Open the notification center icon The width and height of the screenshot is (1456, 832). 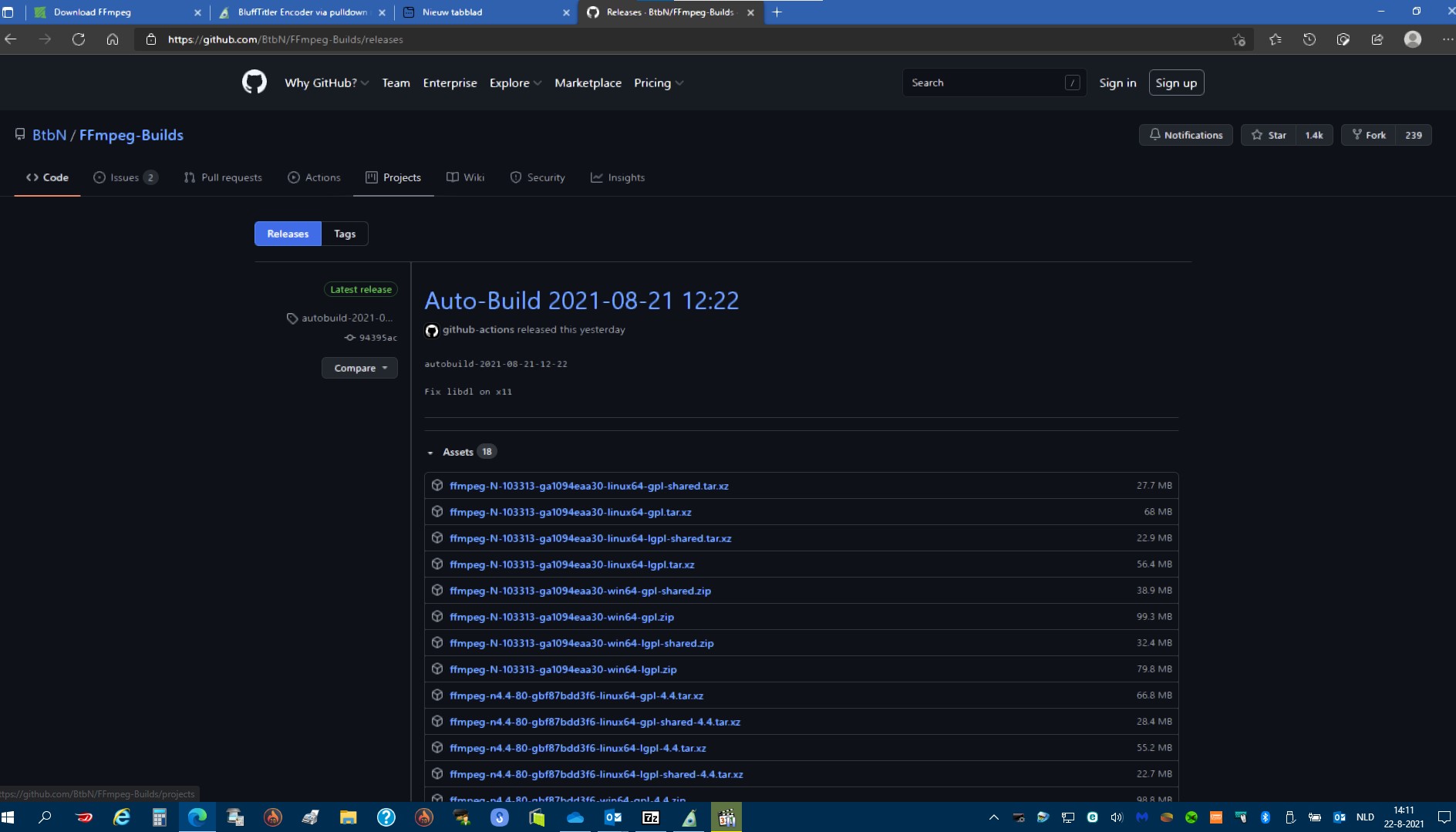click(1444, 817)
